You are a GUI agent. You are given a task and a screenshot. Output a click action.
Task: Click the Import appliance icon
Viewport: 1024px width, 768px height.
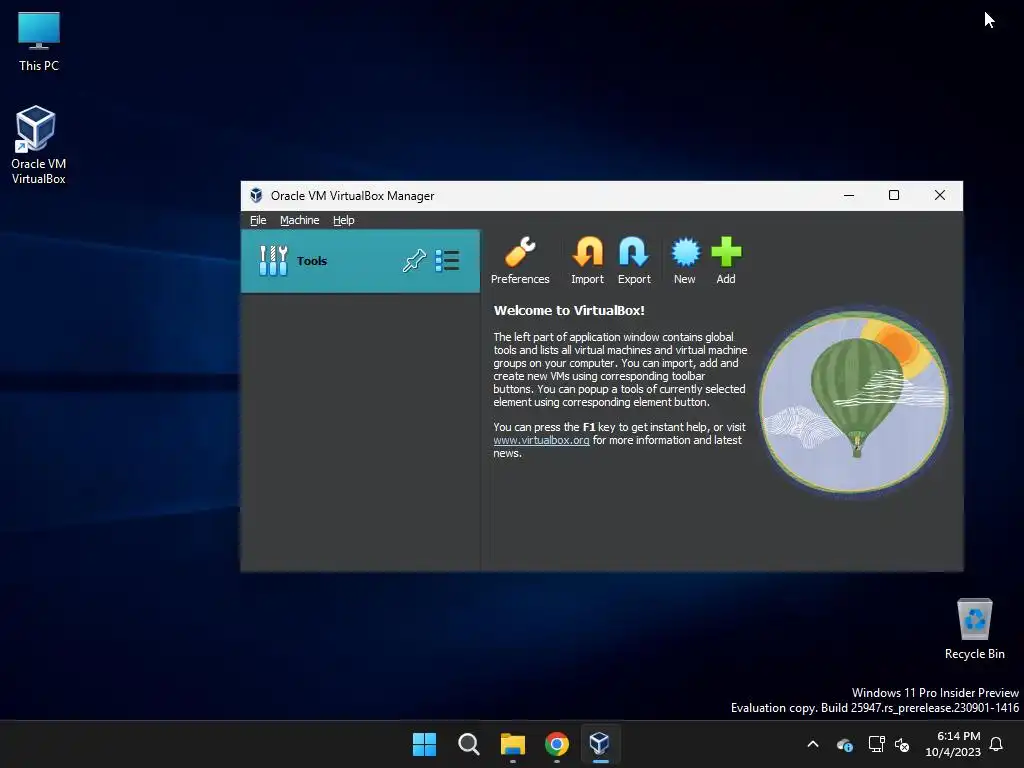[x=587, y=261]
